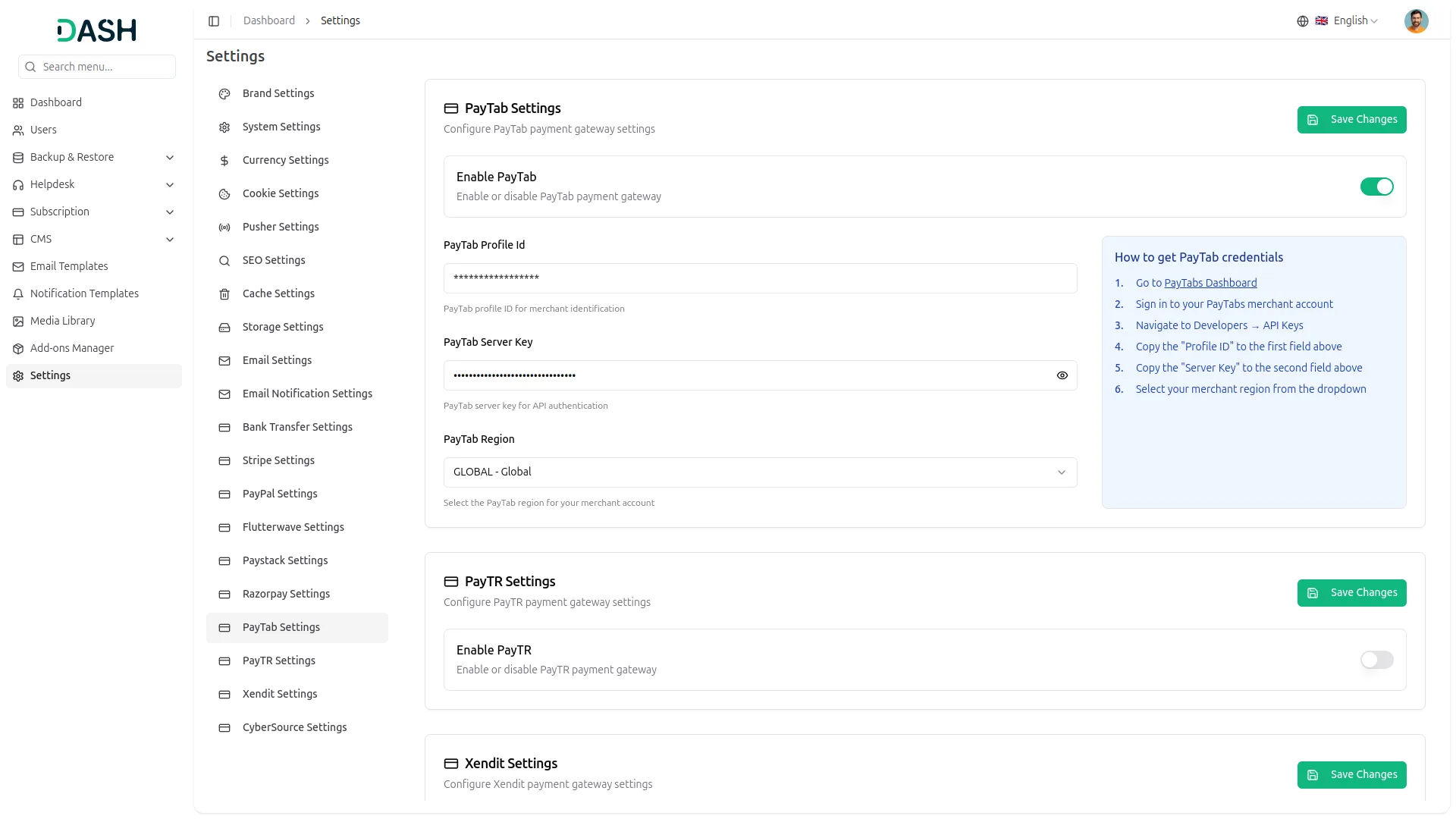Reveal the PayTab Server Key with eye icon
Screen dimensions: 1456x819
pos(1062,375)
